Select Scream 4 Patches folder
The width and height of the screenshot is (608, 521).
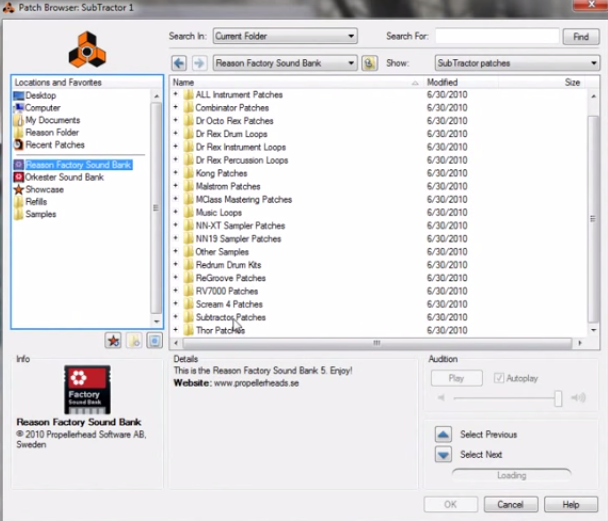[229, 304]
